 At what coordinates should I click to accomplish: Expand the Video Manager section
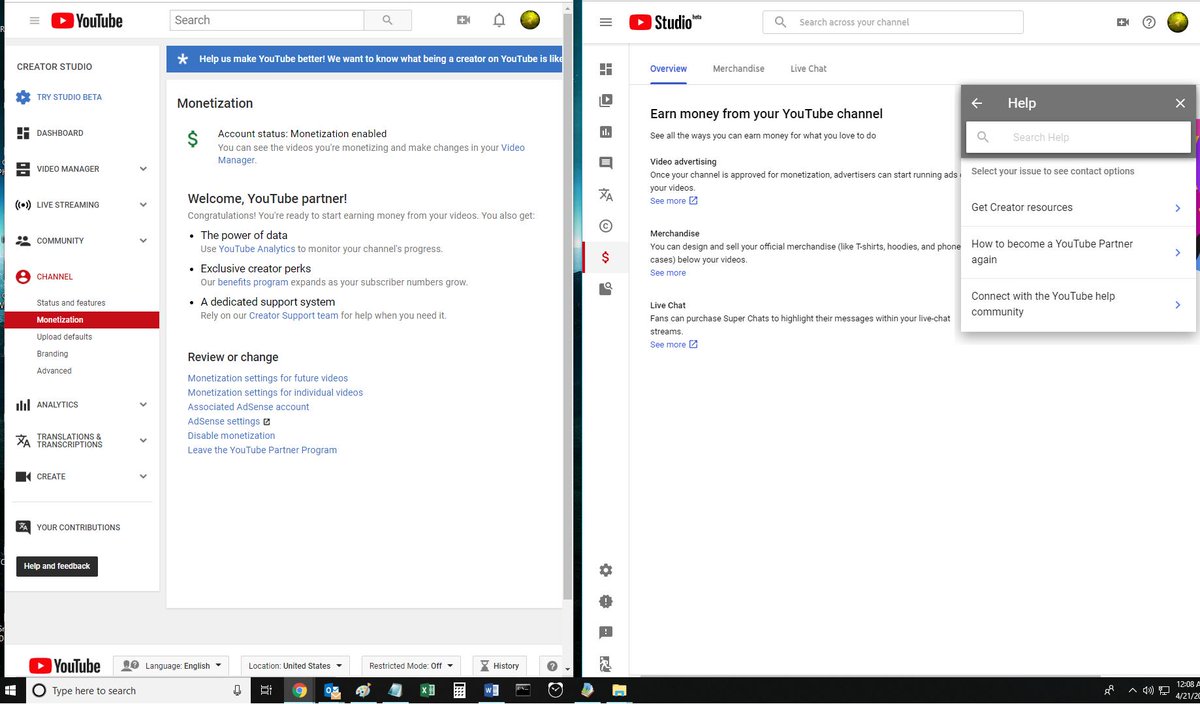(x=143, y=169)
